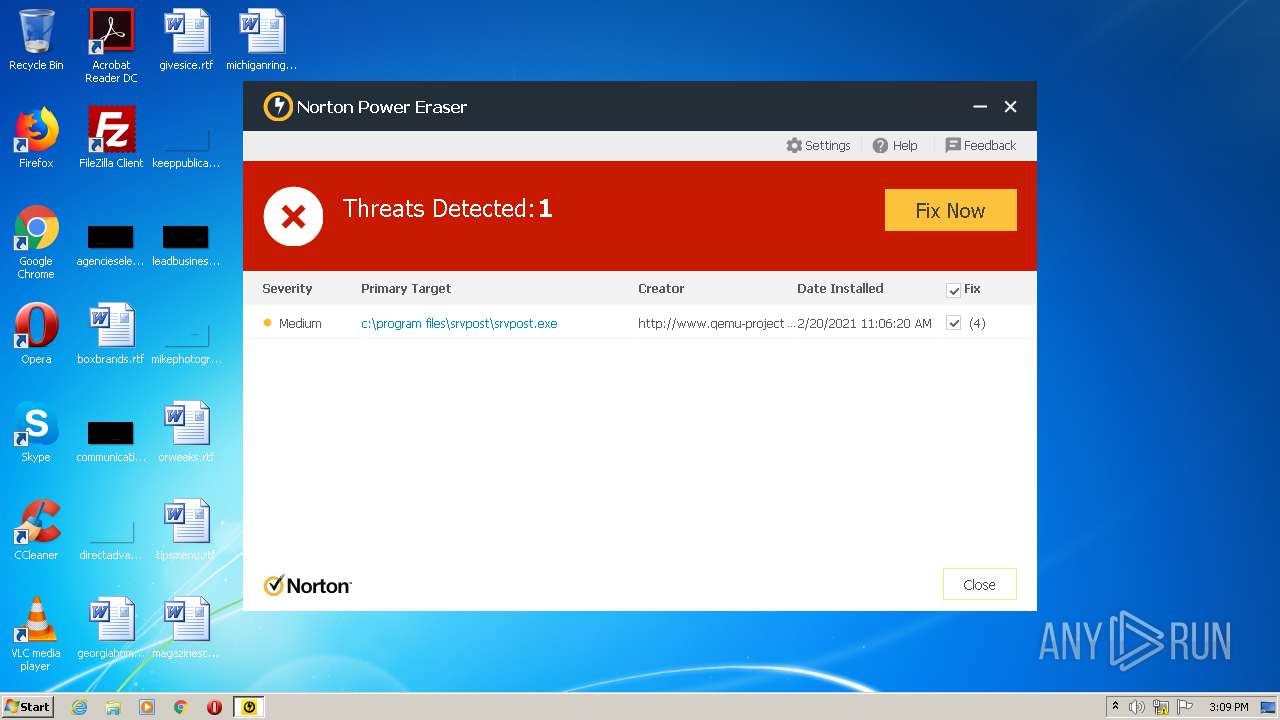The image size is (1280, 720).
Task: Open the network icon in system tray
Action: pyautogui.click(x=1161, y=707)
